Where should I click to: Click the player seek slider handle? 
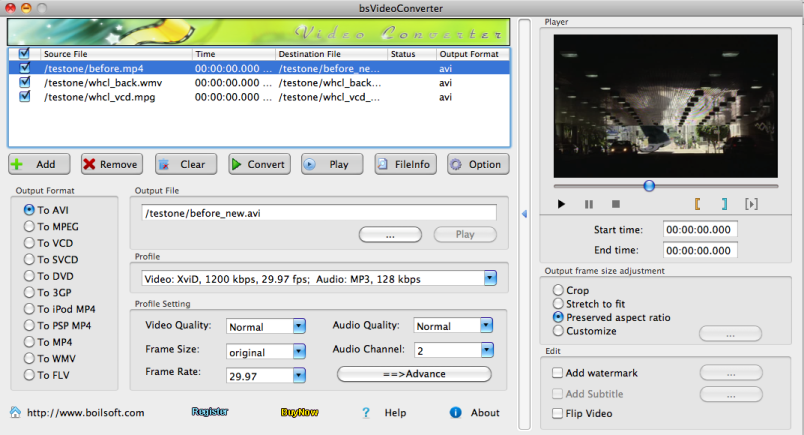point(649,185)
